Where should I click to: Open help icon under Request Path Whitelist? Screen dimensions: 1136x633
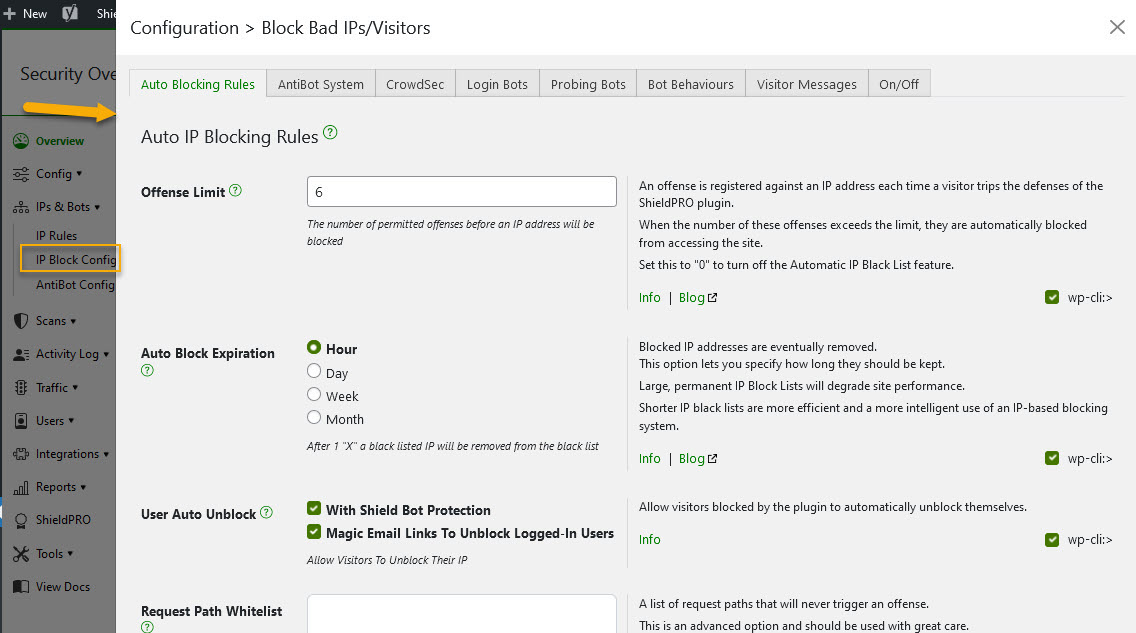coord(147,627)
